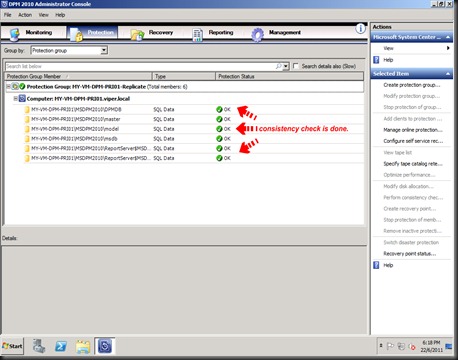The width and height of the screenshot is (458, 360).
Task: Collapse the Microsoft System Center actions section
Action: point(448,37)
